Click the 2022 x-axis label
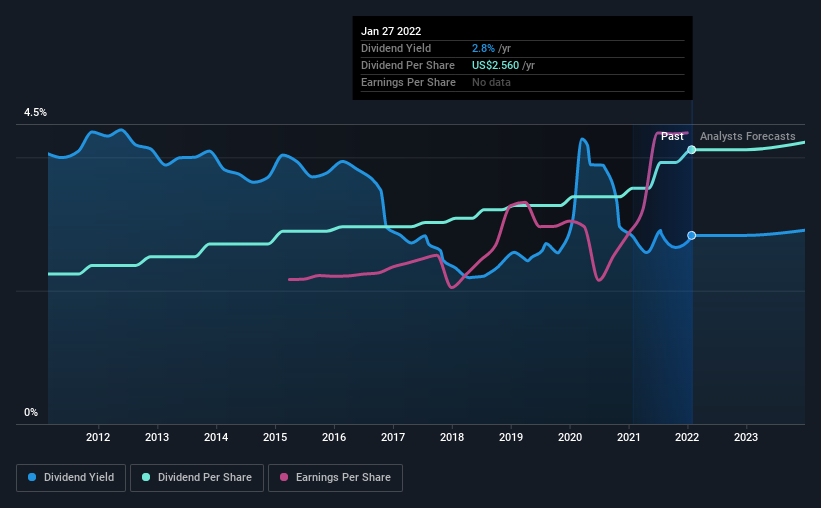 (x=687, y=437)
